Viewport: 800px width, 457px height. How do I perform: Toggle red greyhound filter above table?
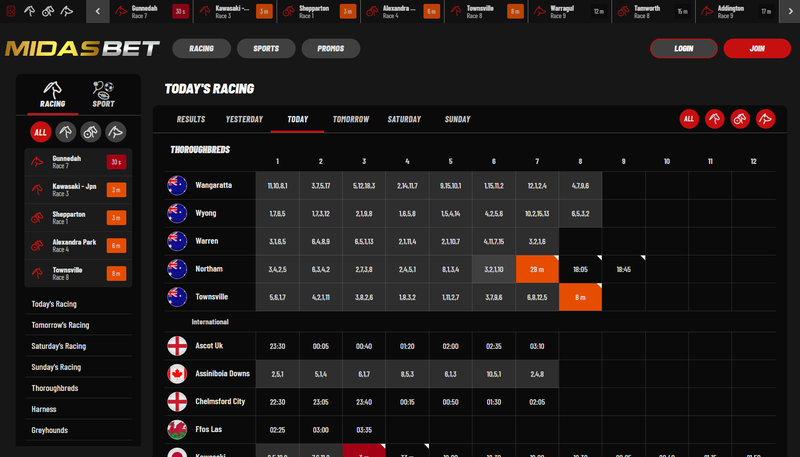point(766,119)
